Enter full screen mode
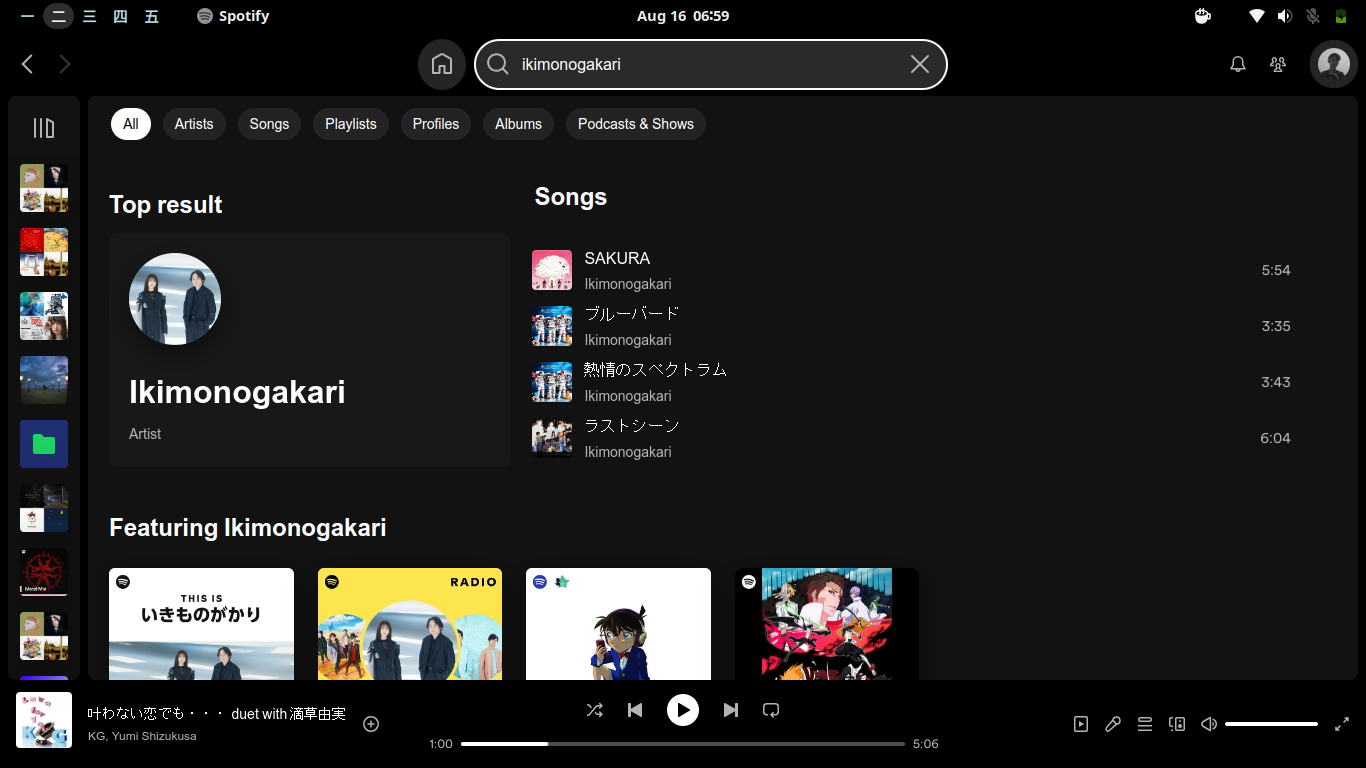 1342,724
